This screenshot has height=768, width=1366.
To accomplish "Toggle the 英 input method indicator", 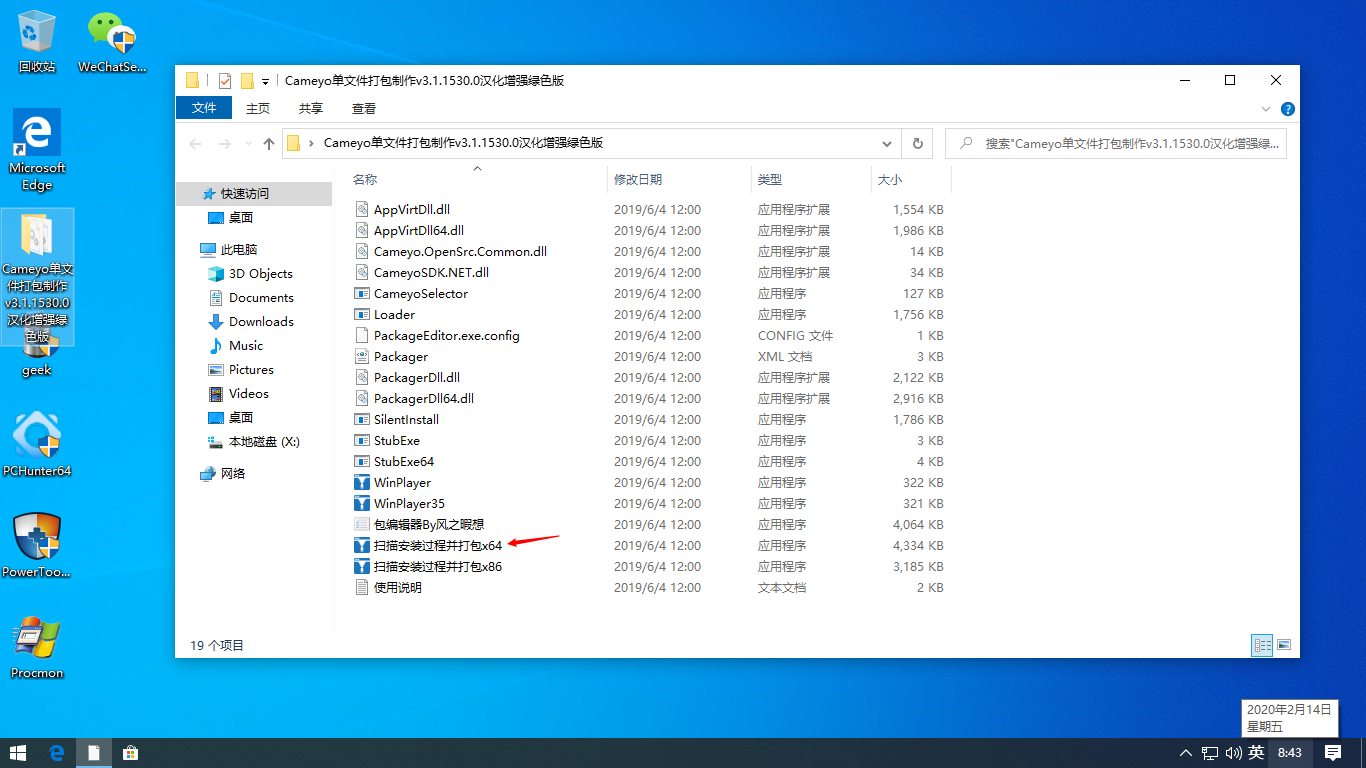I will pos(1256,753).
